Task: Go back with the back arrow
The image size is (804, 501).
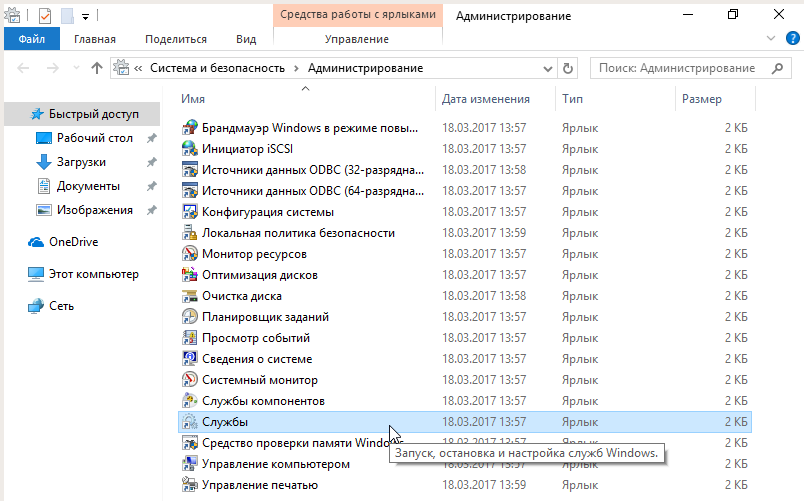Action: tap(23, 68)
